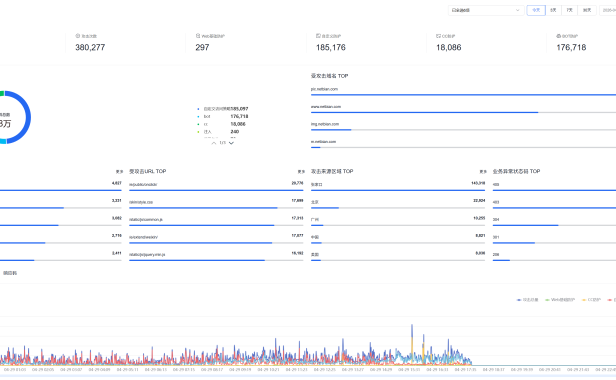Select the 今天 time range tab
This screenshot has height=380, width=616.
[x=536, y=10]
